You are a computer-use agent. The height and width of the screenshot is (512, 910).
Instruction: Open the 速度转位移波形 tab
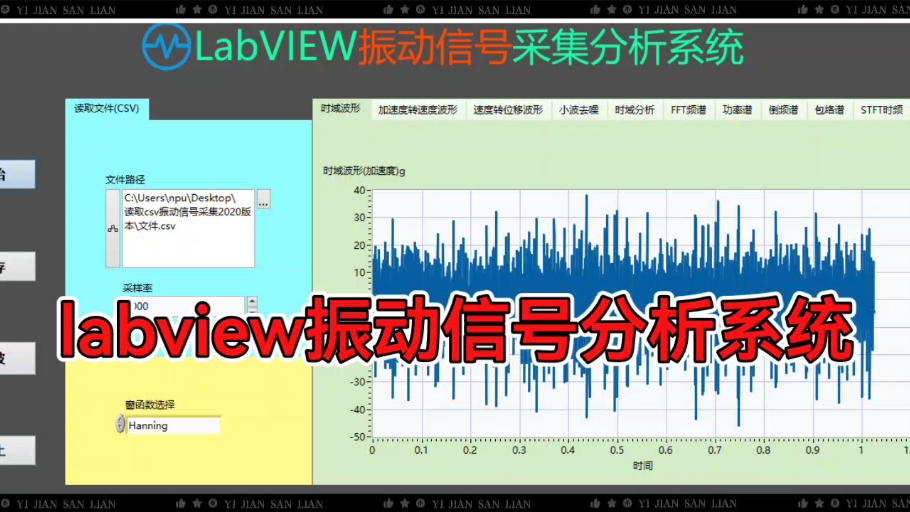508,110
